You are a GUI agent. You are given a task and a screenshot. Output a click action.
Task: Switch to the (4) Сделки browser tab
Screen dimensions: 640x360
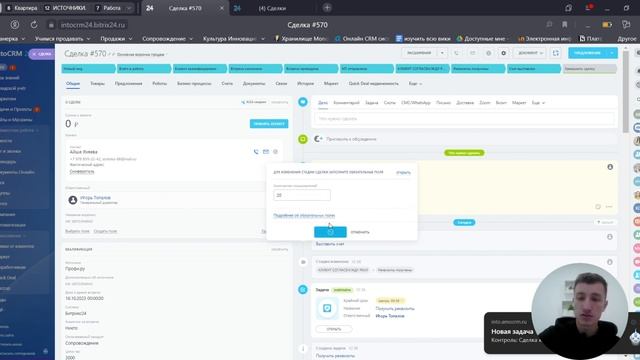pyautogui.click(x=272, y=8)
